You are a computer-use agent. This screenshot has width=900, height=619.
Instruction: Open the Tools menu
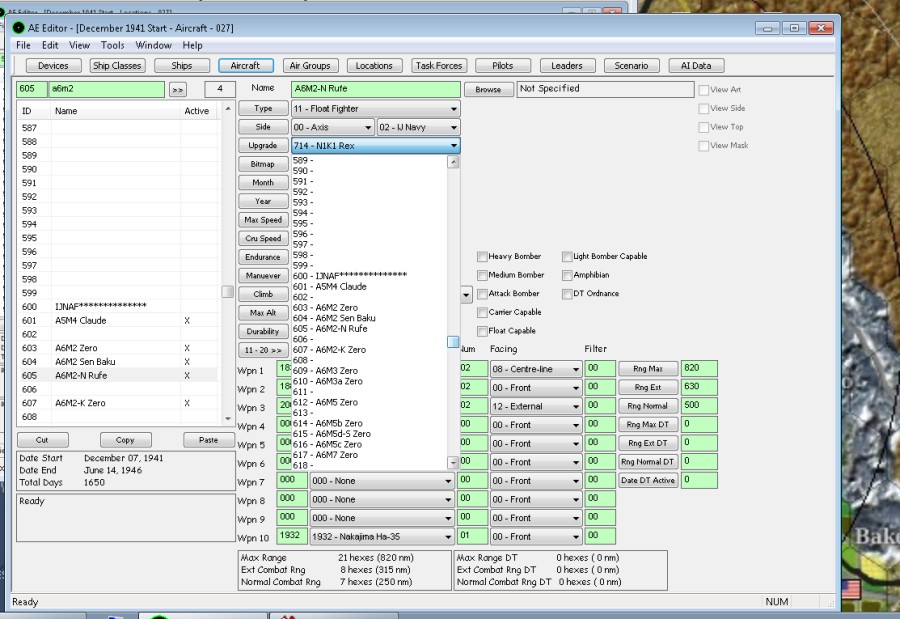[112, 45]
